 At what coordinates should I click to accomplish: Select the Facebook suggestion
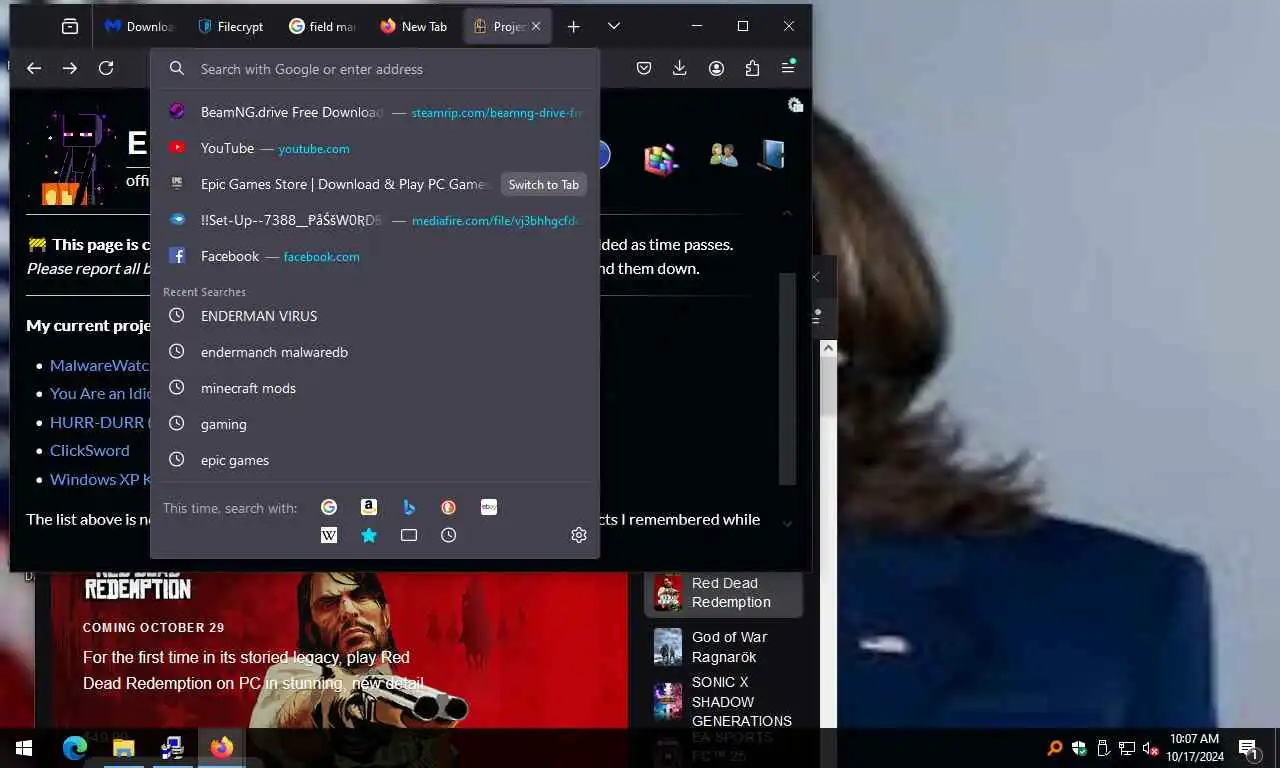(x=375, y=256)
